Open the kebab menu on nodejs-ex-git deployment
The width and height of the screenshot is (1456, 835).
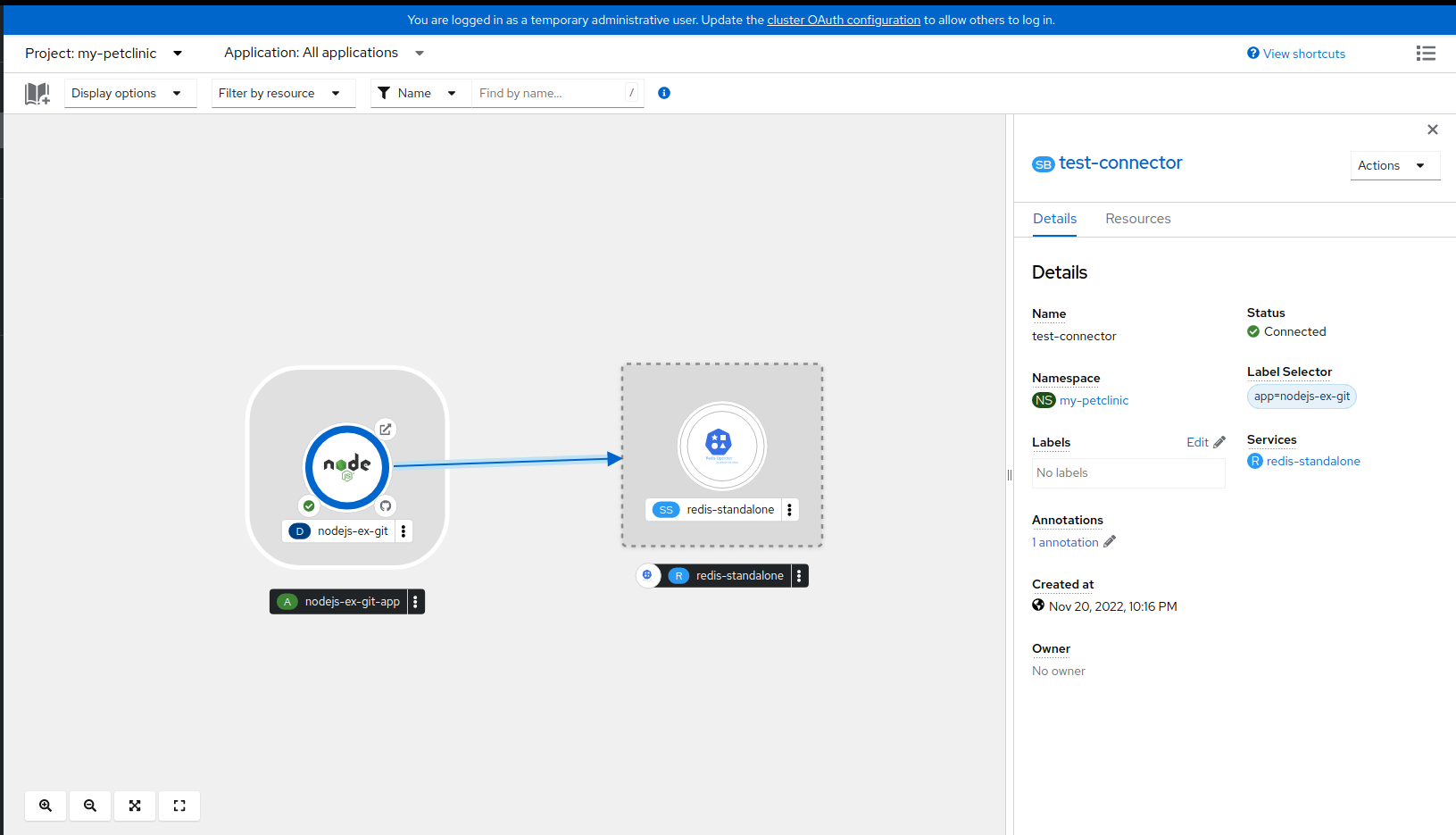(404, 530)
